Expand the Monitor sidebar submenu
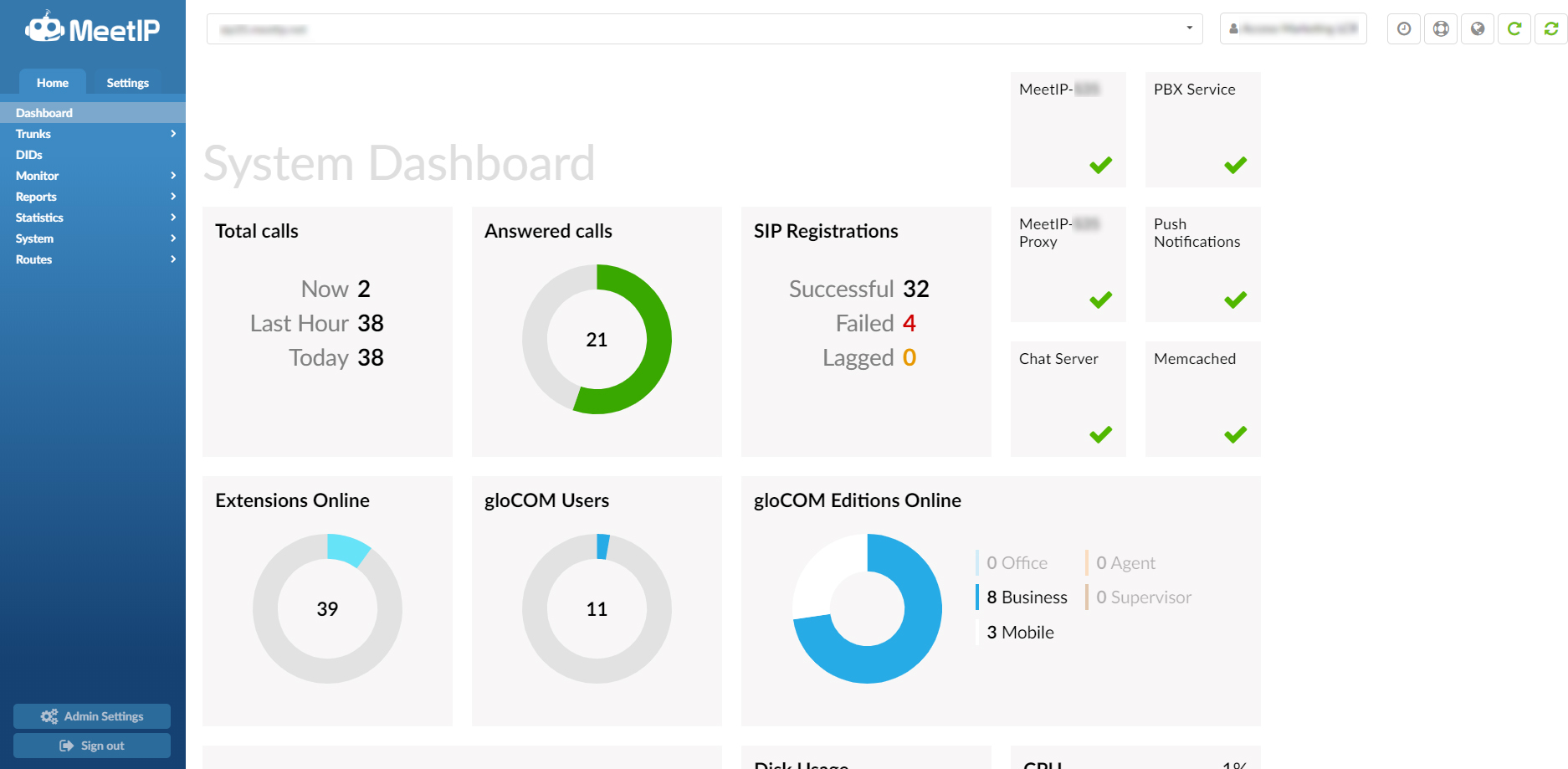Screen dimensions: 1568x769 173,176
